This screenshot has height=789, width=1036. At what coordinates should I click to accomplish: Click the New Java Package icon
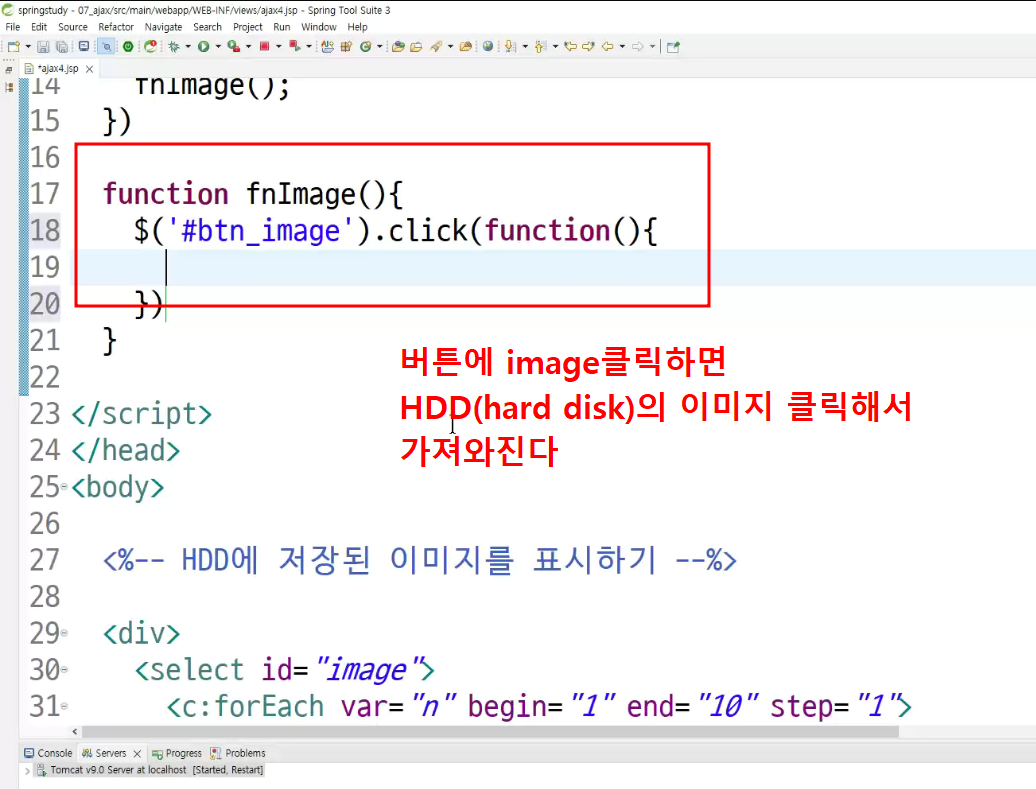(x=346, y=46)
